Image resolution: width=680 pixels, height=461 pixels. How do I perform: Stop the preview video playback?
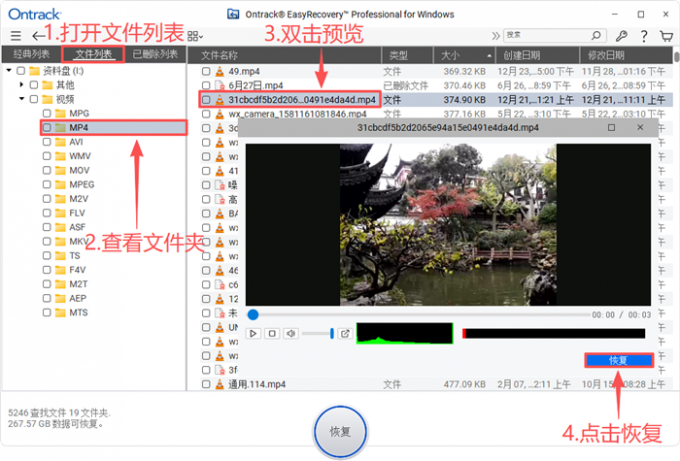(272, 333)
